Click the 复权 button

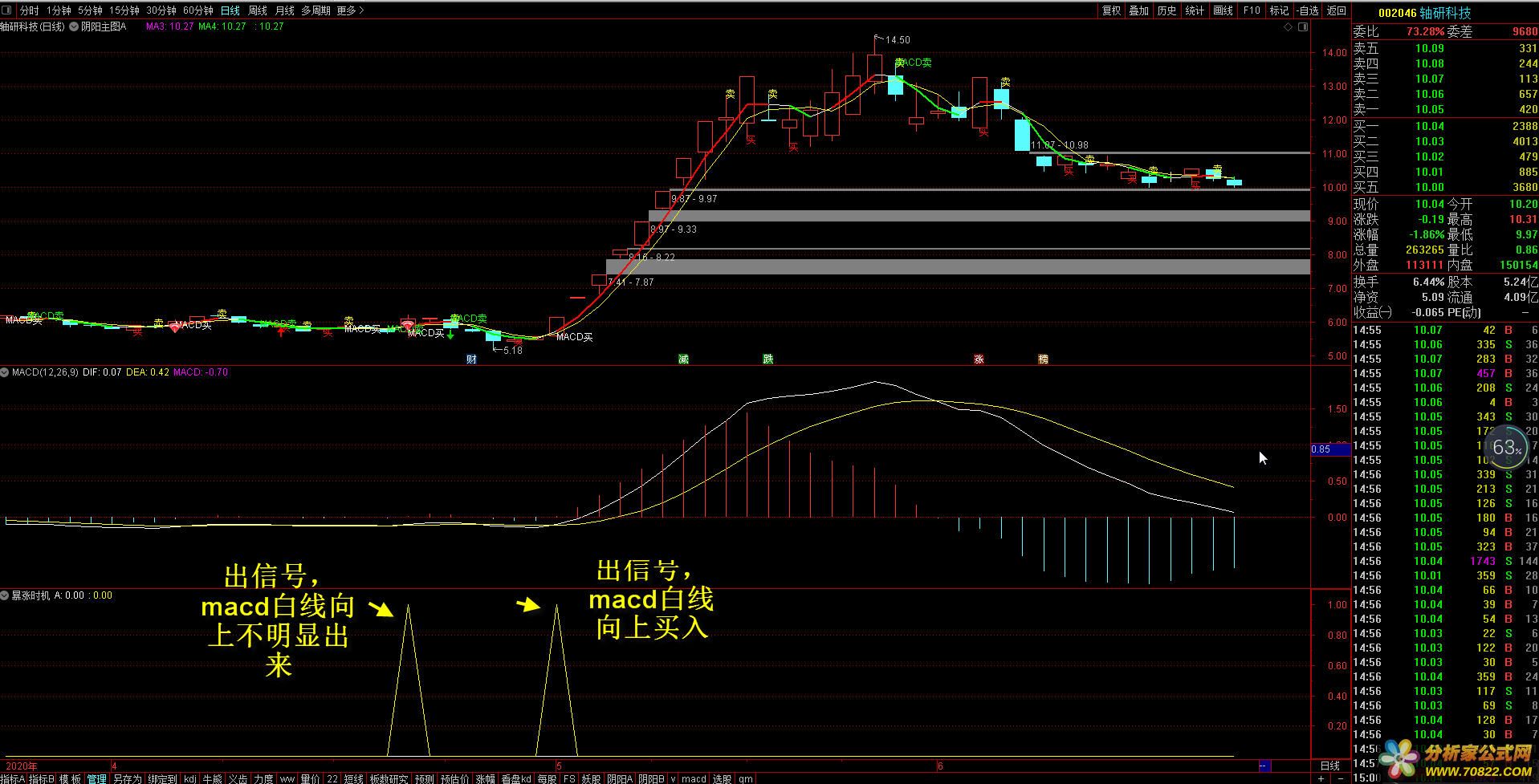click(x=1111, y=10)
